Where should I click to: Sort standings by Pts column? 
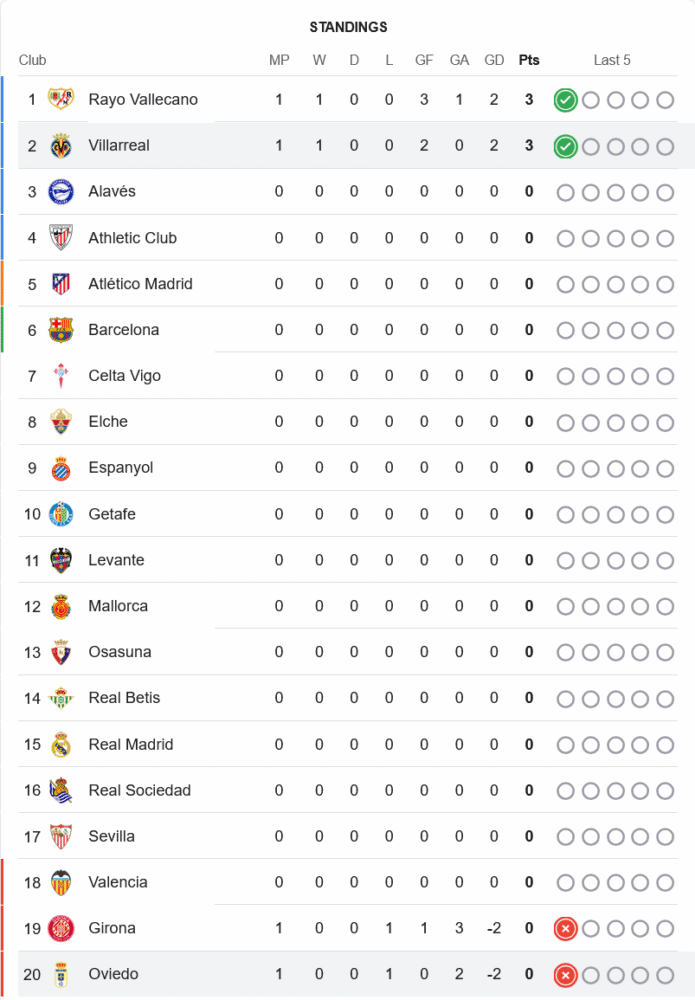529,60
